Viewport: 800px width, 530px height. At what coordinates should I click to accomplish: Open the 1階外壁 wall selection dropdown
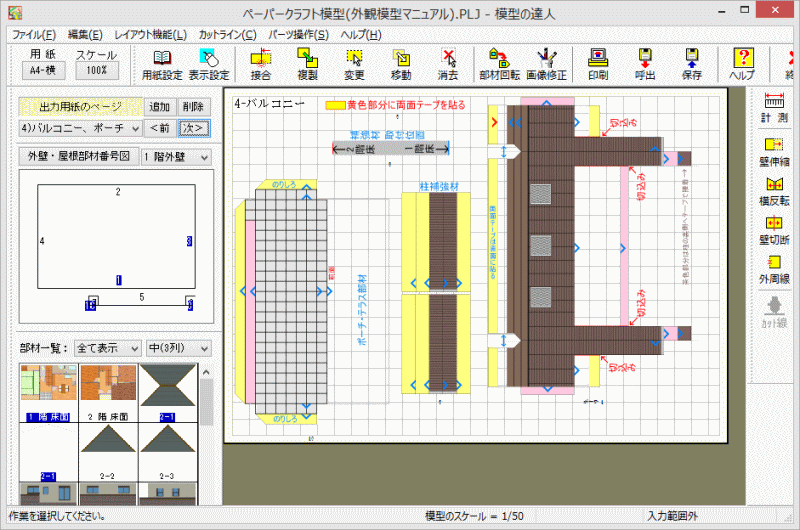204,157
